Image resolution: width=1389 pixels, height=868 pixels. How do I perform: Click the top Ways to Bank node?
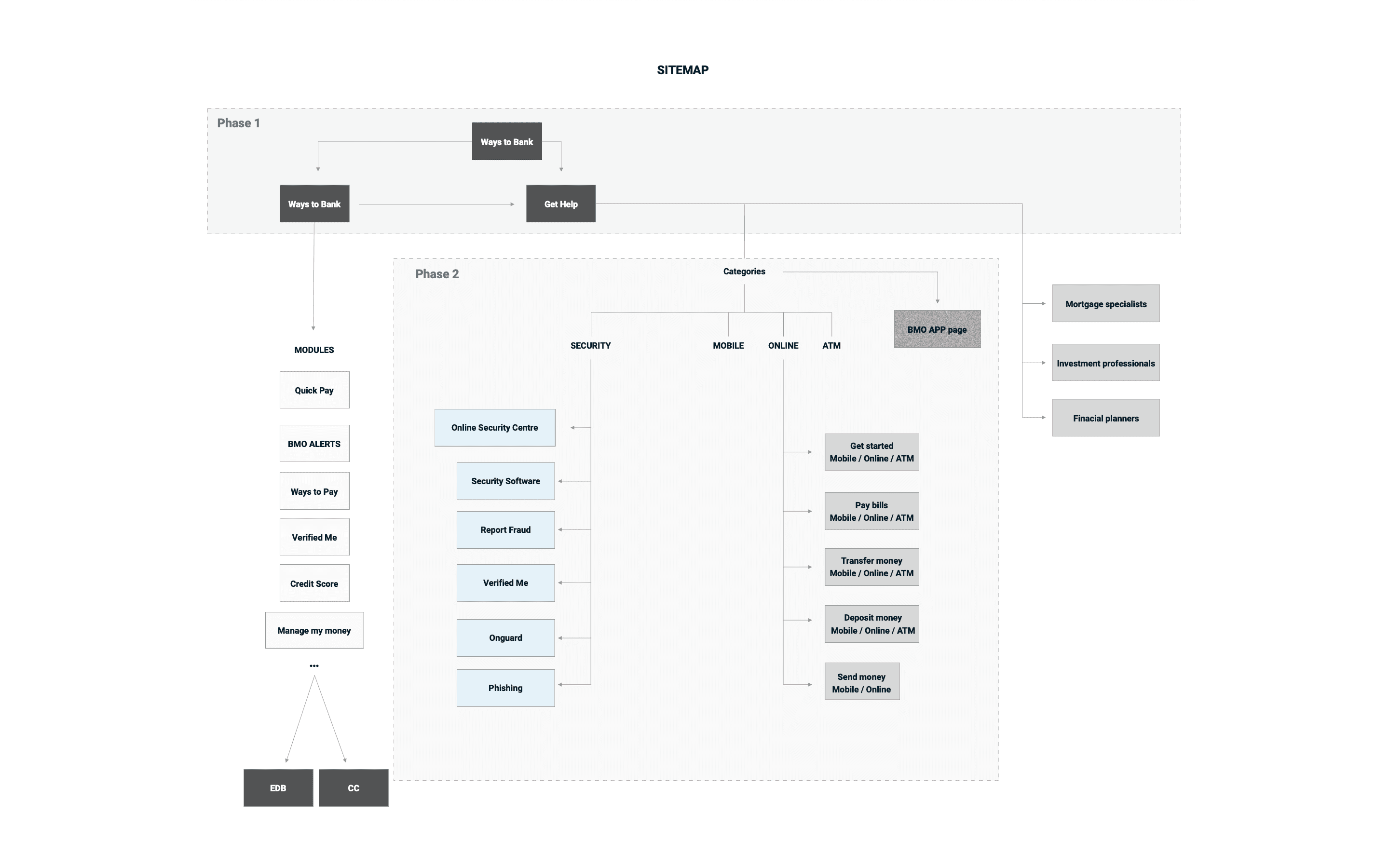tap(506, 141)
